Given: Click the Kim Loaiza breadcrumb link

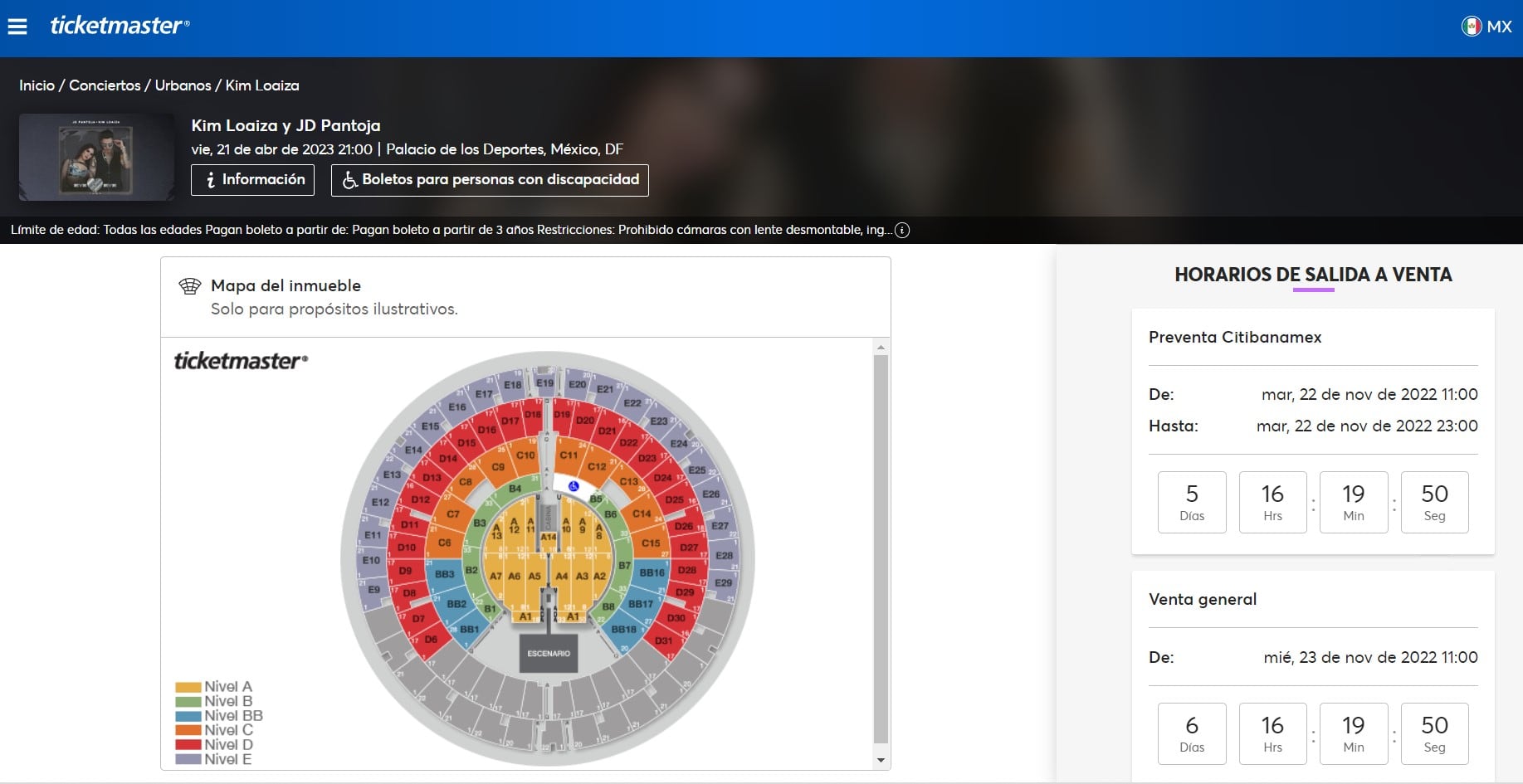Looking at the screenshot, I should point(262,85).
